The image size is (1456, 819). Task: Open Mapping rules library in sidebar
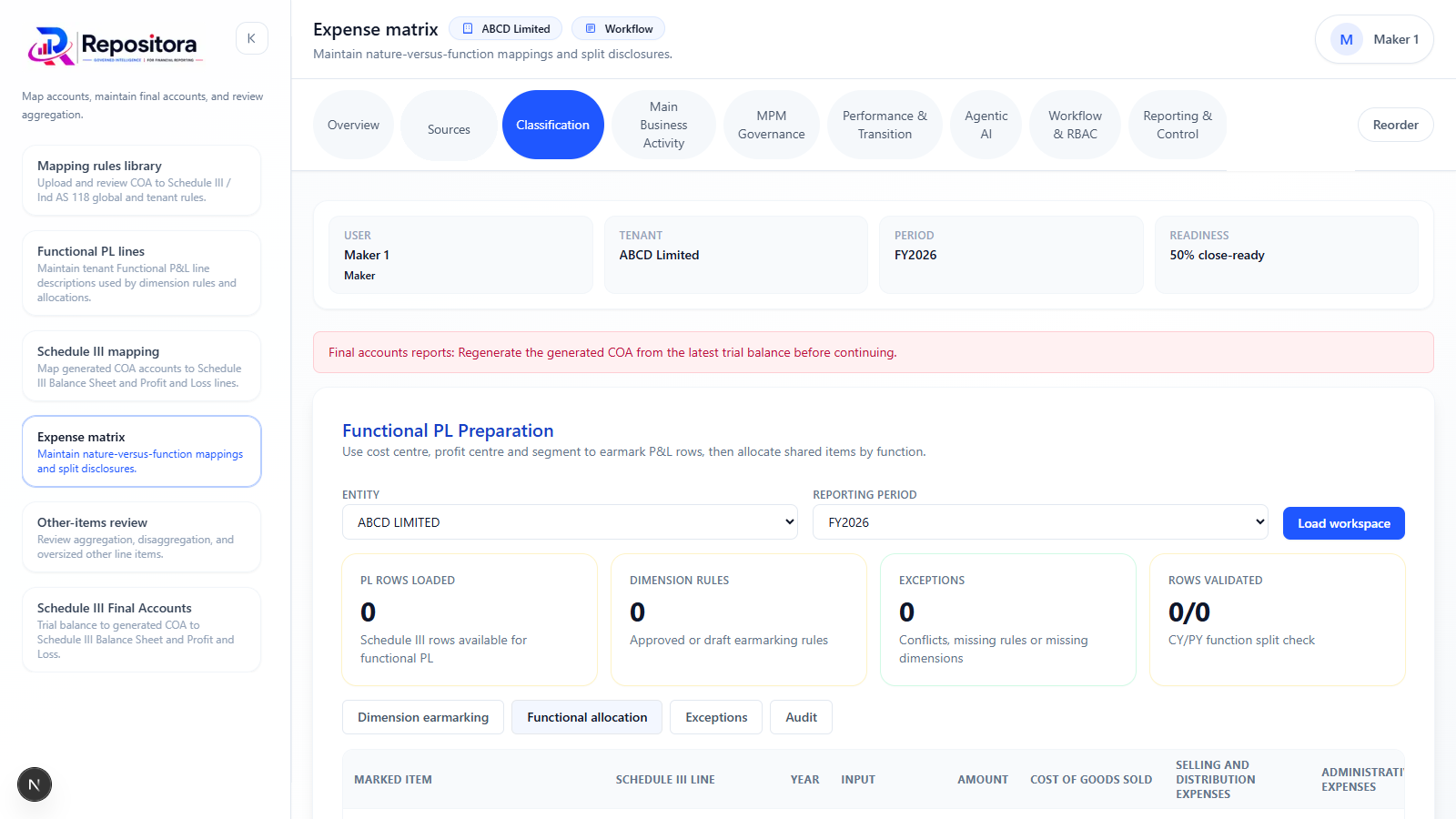point(141,180)
